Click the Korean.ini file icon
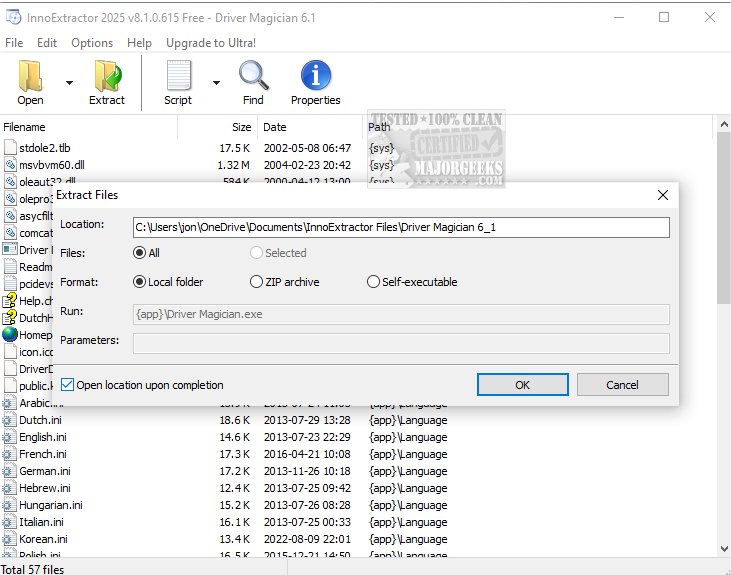Screen dimensions: 731x575 click(8, 539)
